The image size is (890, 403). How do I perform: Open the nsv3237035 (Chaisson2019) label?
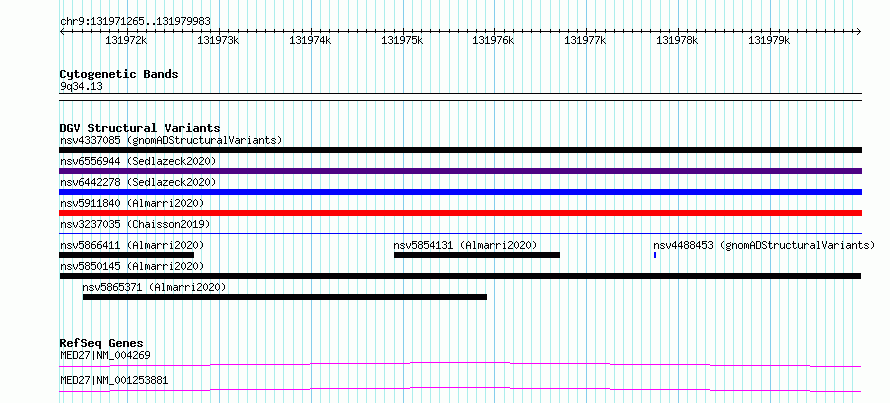(135, 224)
